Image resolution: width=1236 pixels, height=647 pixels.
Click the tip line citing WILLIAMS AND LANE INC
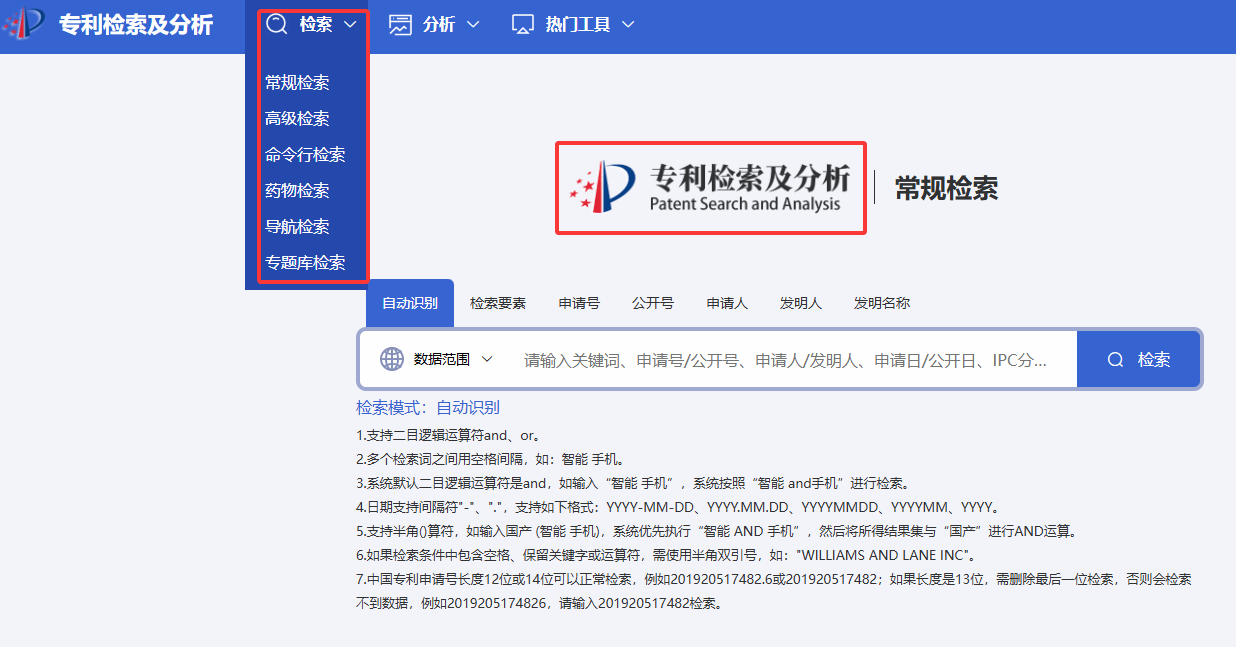click(x=667, y=555)
